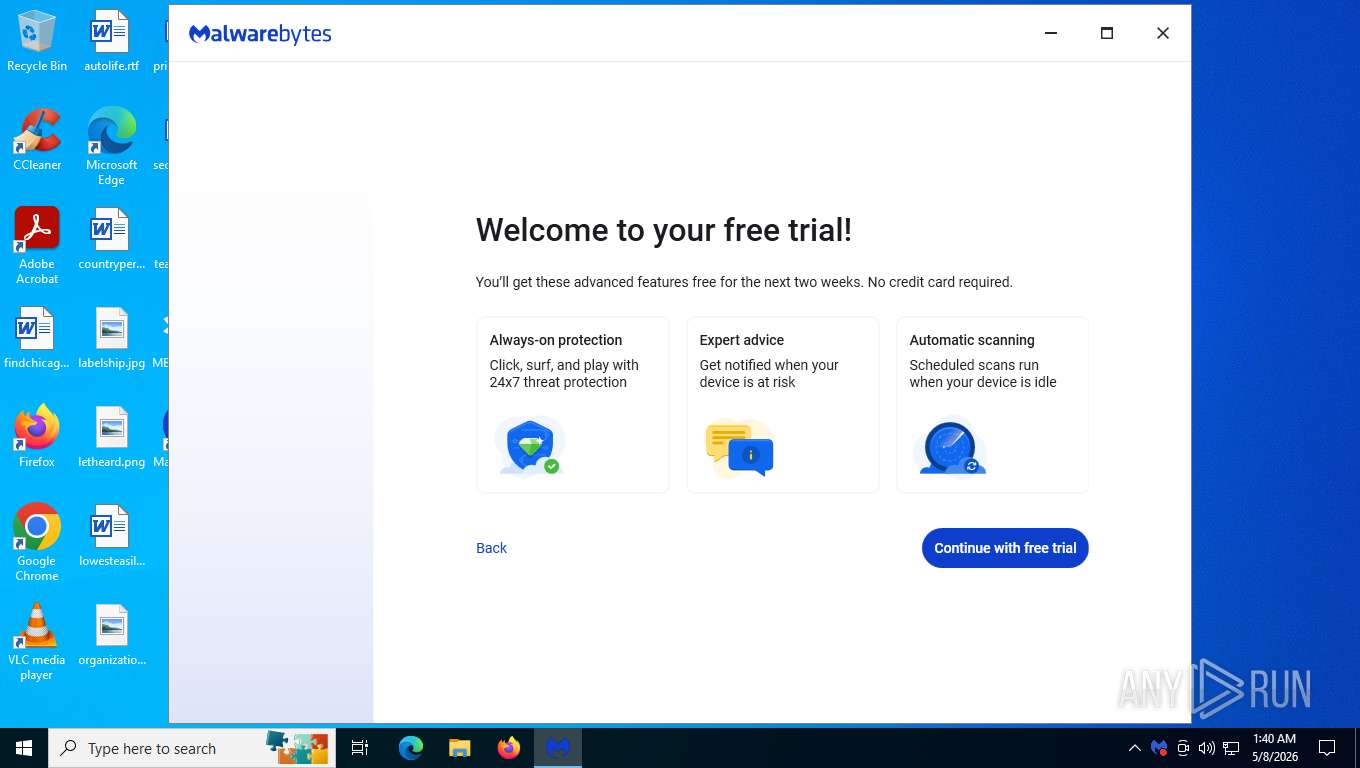Select the labelship.jpg image file
The height and width of the screenshot is (768, 1360).
click(x=111, y=338)
